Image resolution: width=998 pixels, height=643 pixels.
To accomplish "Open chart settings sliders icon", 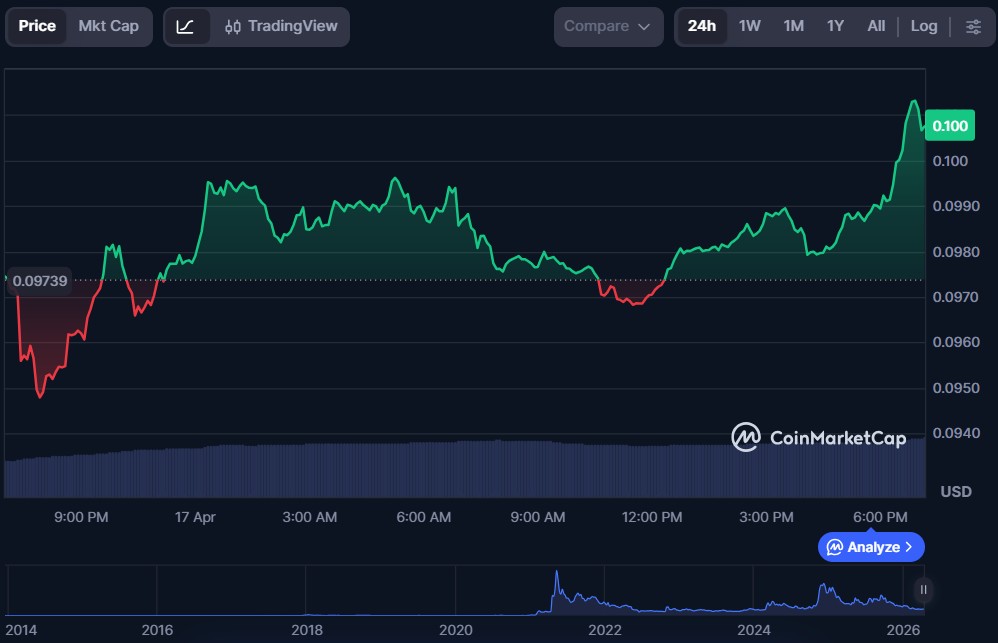I will pyautogui.click(x=973, y=26).
